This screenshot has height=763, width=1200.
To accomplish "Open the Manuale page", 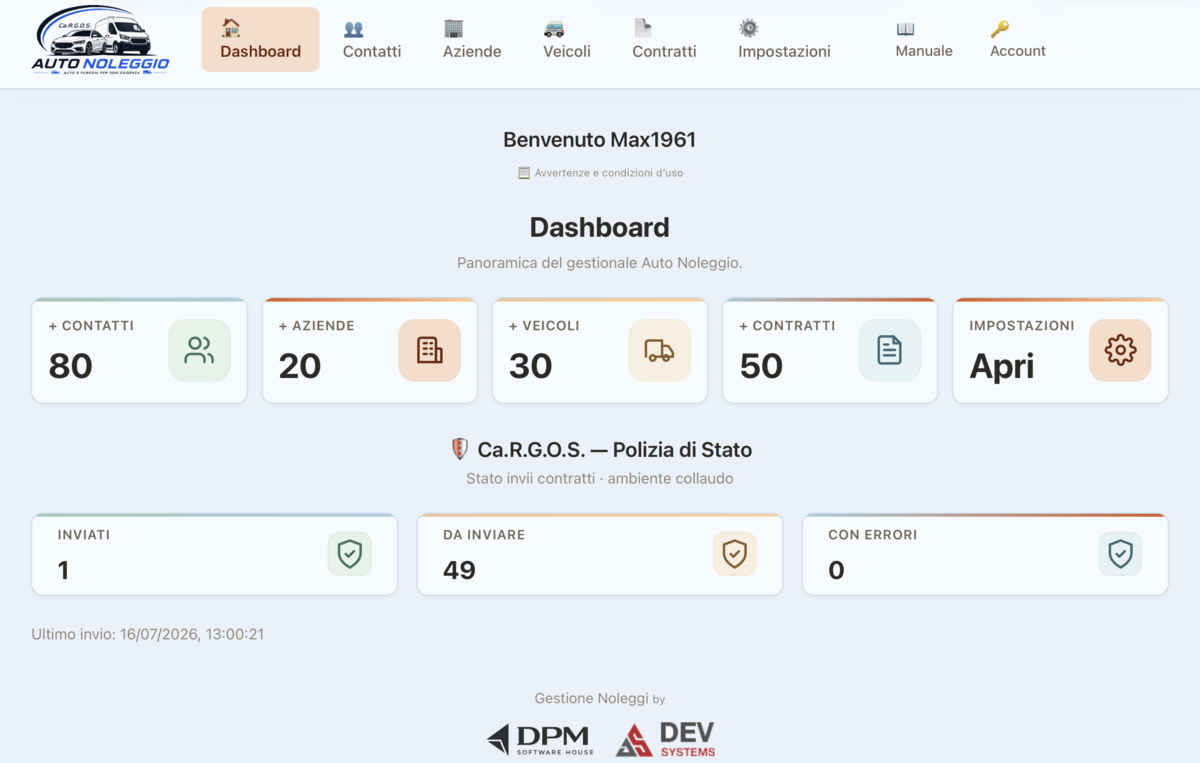I will pyautogui.click(x=924, y=40).
